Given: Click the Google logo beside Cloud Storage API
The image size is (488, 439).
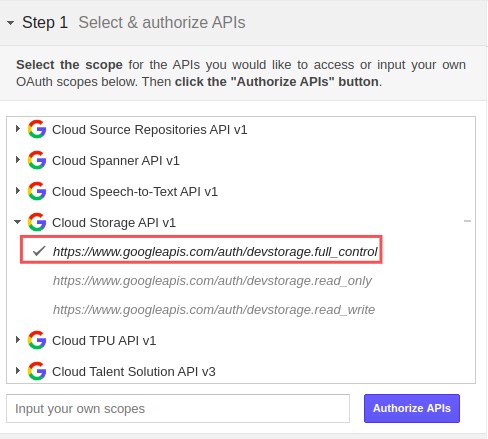Looking at the screenshot, I should coord(37,222).
